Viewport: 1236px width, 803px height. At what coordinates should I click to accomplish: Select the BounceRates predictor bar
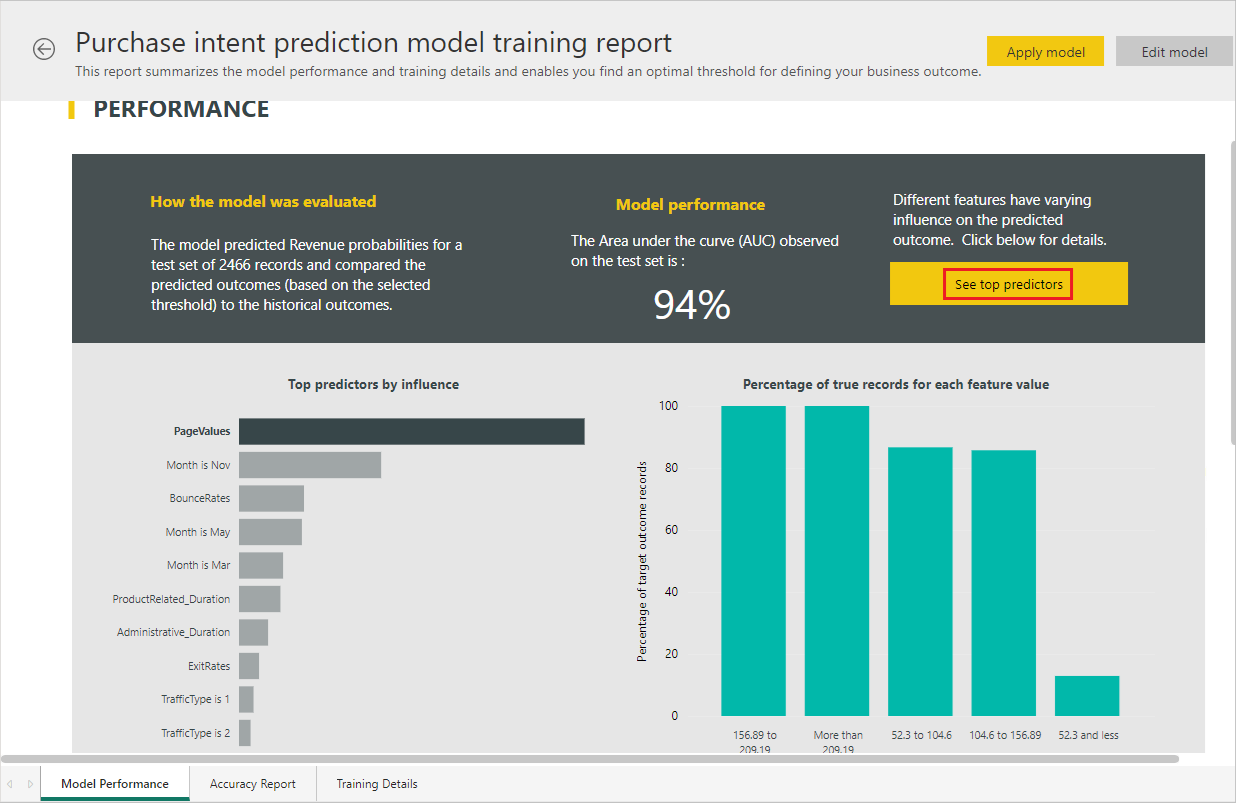[271, 498]
